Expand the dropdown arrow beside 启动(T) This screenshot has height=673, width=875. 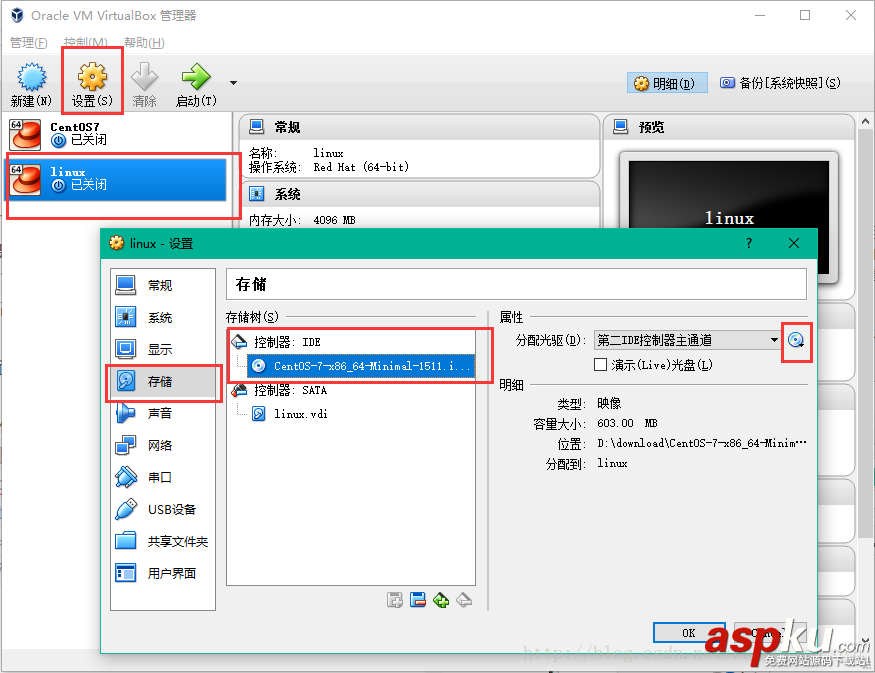233,83
